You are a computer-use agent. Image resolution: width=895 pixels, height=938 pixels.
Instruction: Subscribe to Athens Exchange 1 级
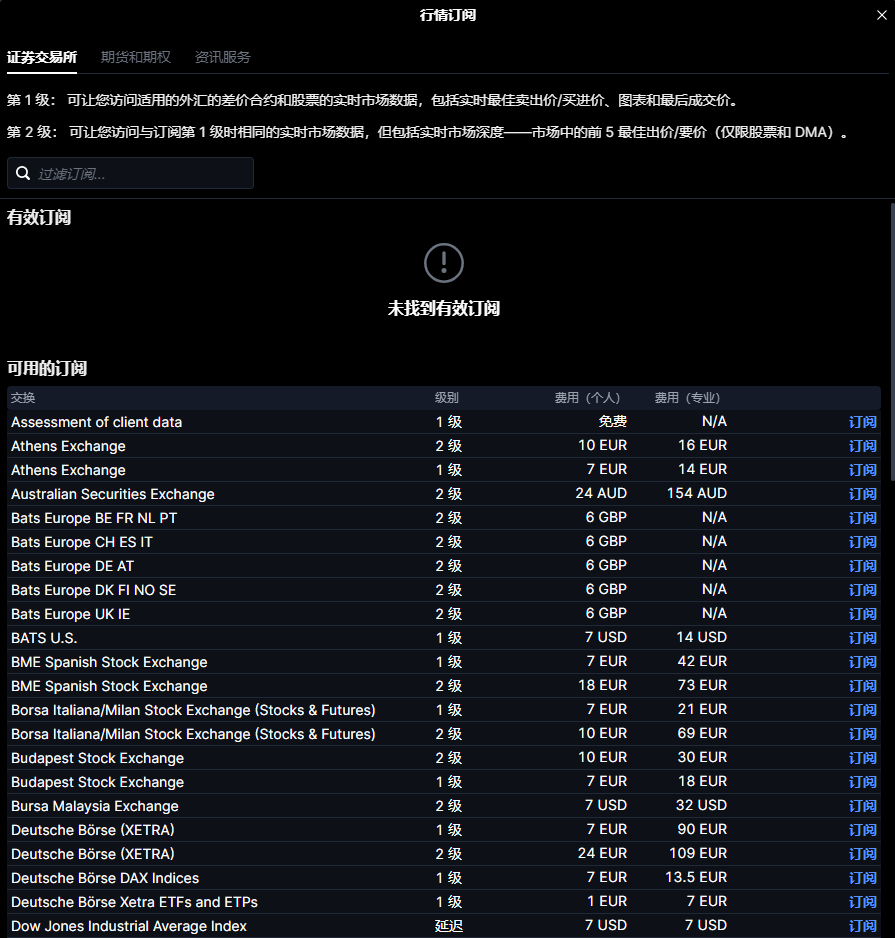pyautogui.click(x=863, y=470)
